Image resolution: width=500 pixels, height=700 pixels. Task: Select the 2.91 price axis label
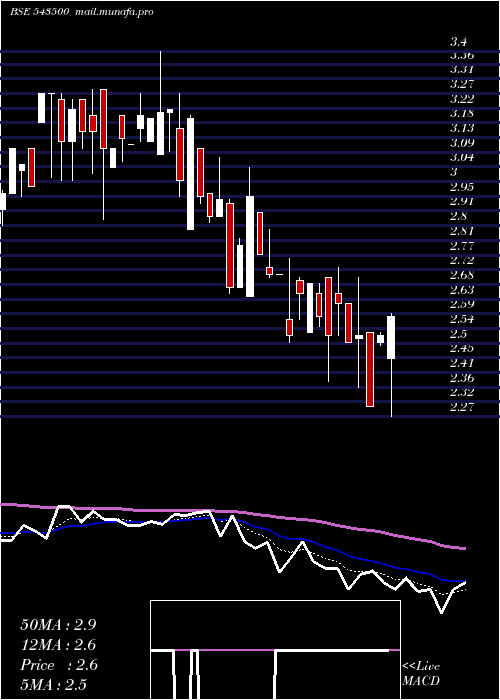[x=462, y=201]
